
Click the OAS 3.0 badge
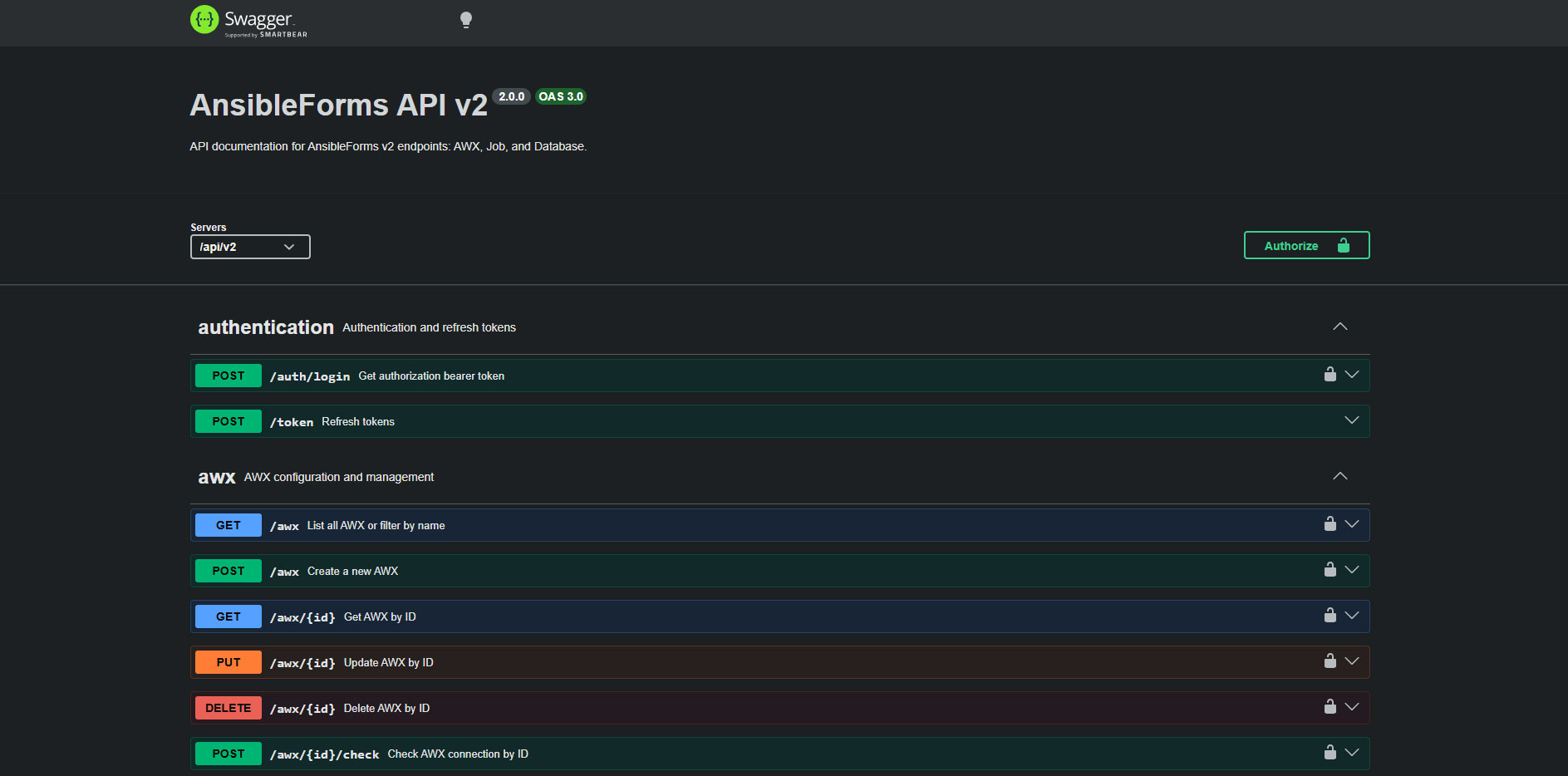click(x=561, y=96)
